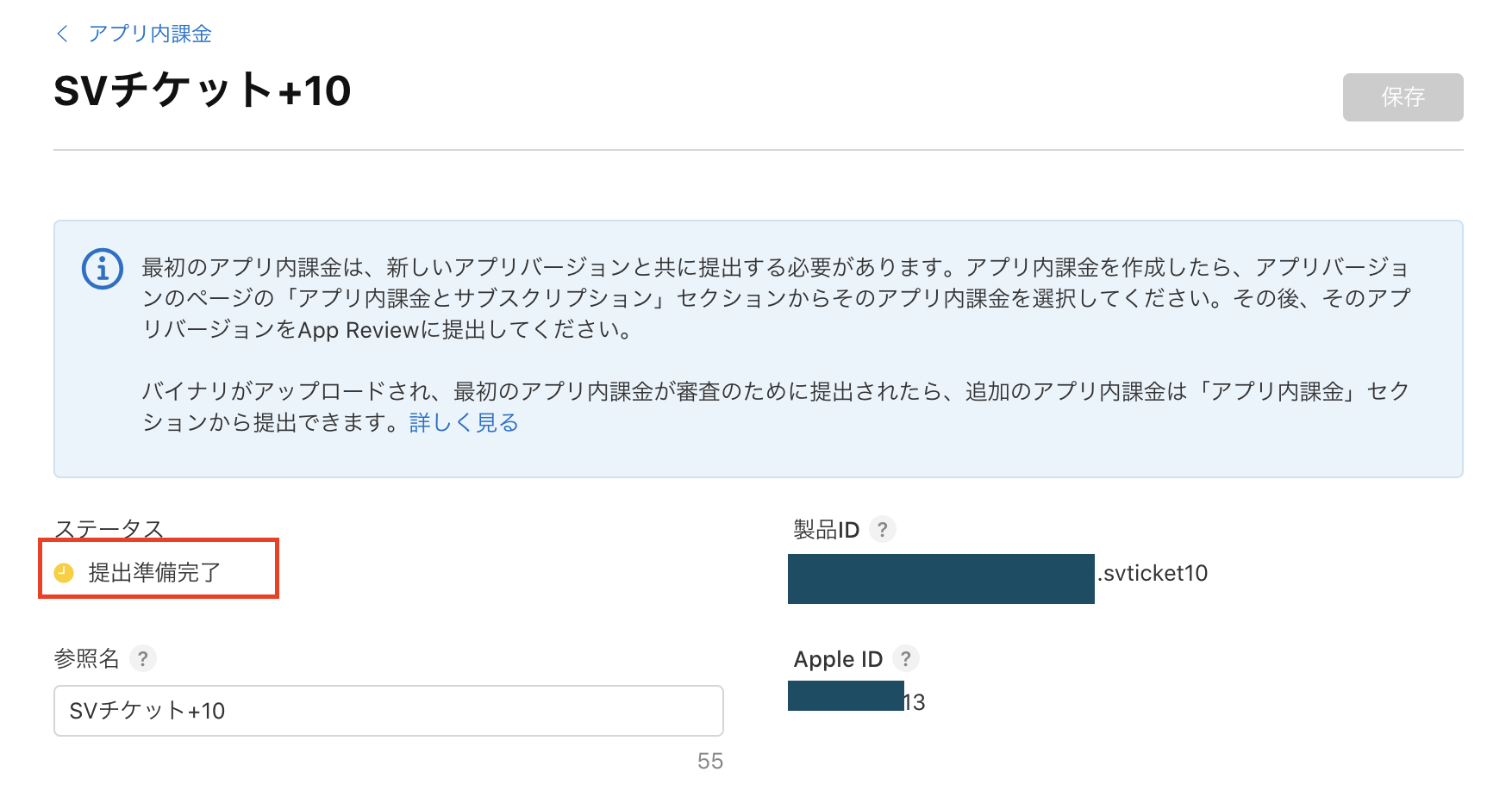
Task: Open the Apple ID help tooltip icon
Action: pos(905,658)
